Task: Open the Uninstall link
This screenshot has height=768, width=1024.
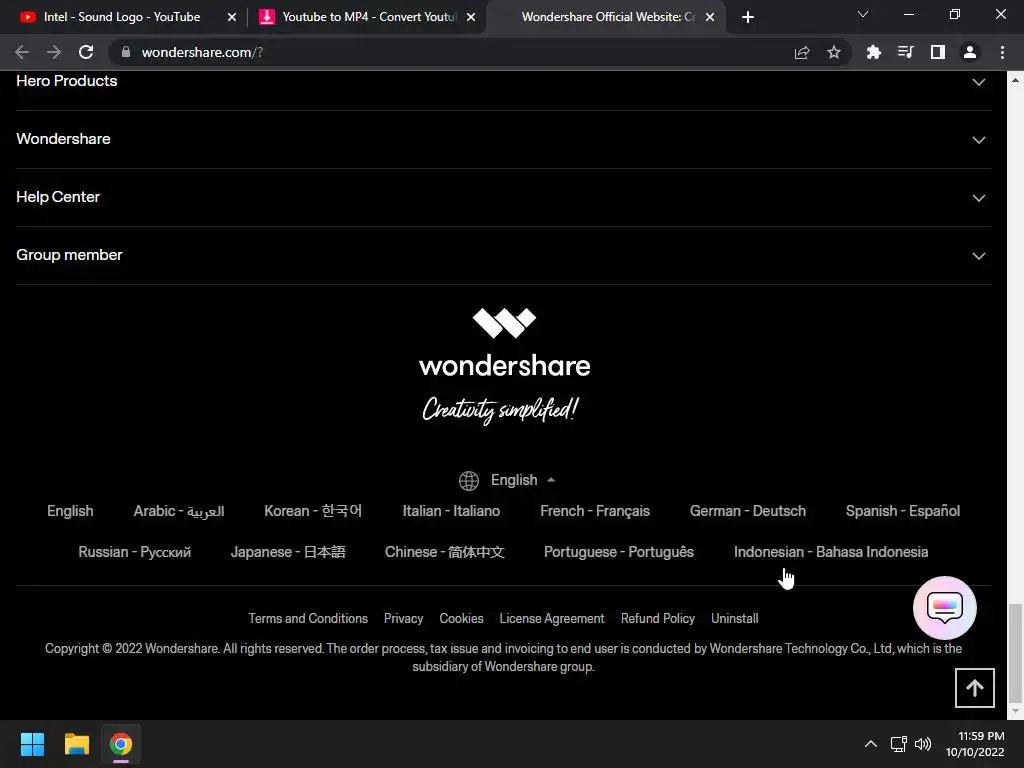Action: coord(735,618)
